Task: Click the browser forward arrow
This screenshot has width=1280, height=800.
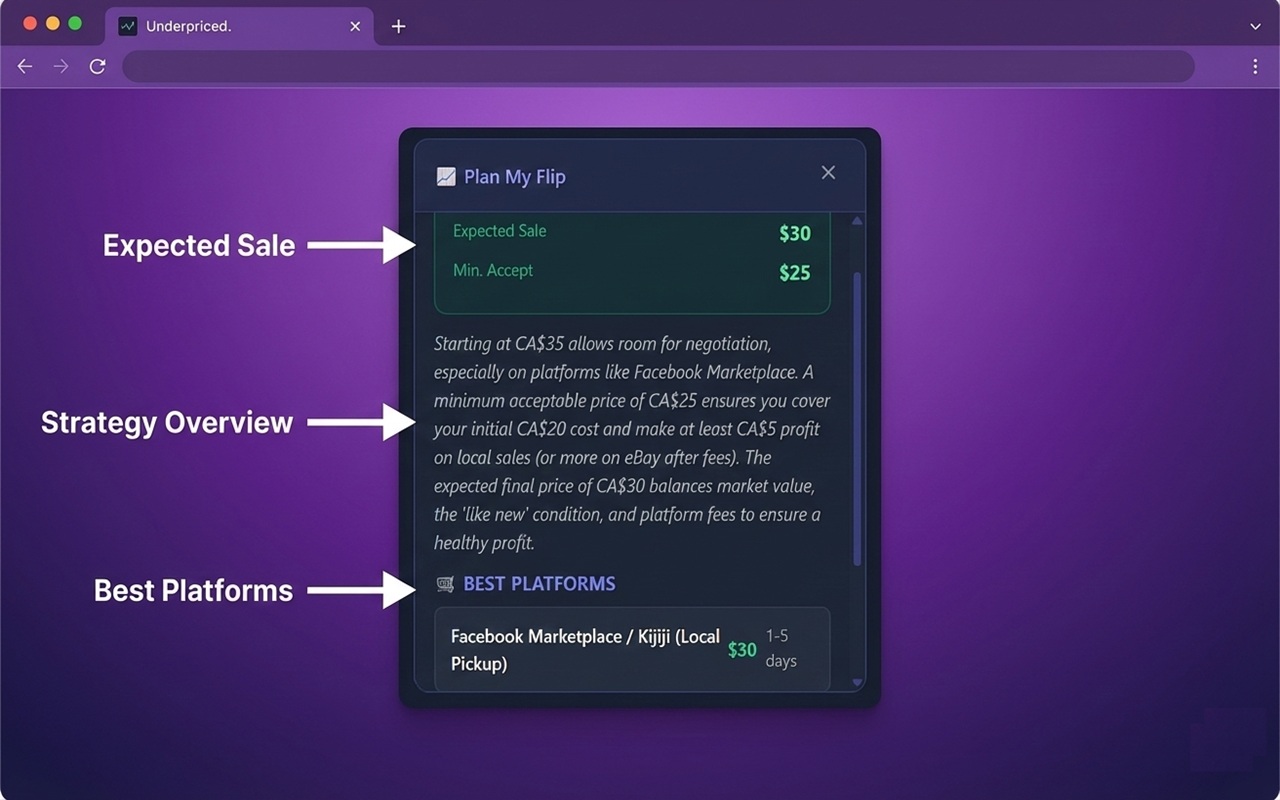Action: coord(60,66)
